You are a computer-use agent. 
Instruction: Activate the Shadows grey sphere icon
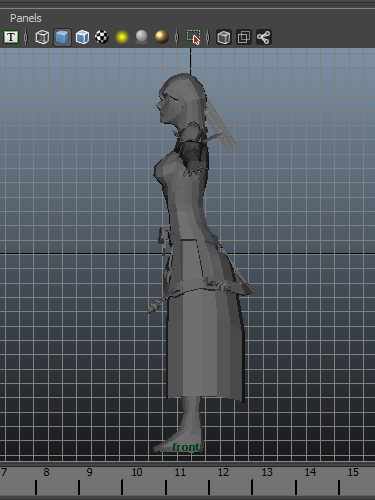[142, 37]
